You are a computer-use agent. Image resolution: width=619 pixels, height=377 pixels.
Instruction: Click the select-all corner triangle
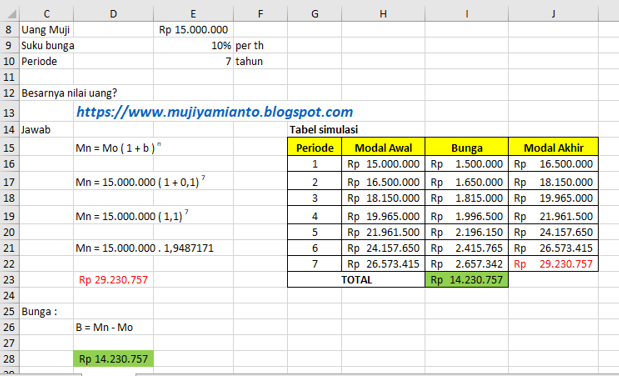[12, 14]
